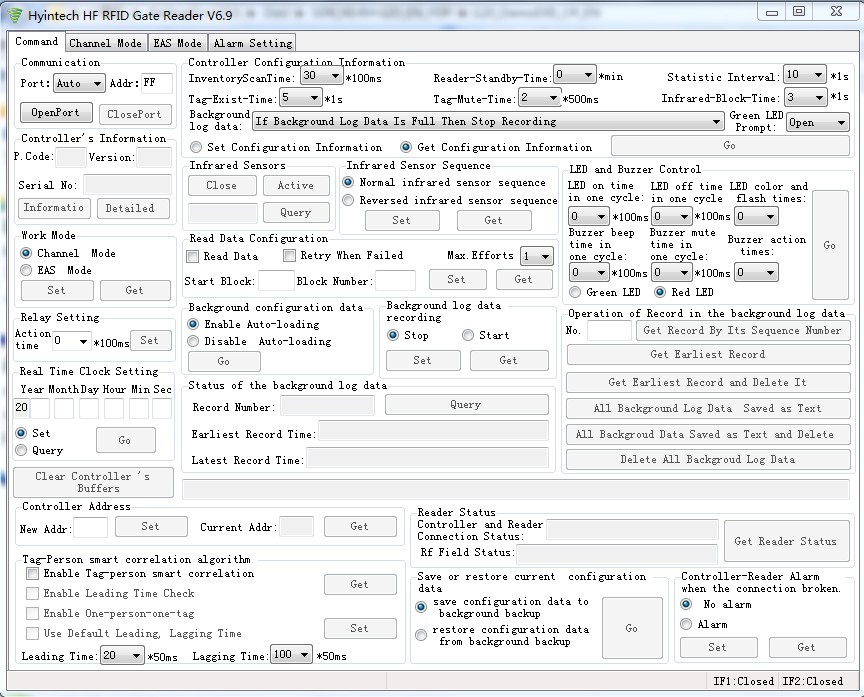This screenshot has width=864, height=697.
Task: Select Start for background log recording
Action: (x=485, y=335)
